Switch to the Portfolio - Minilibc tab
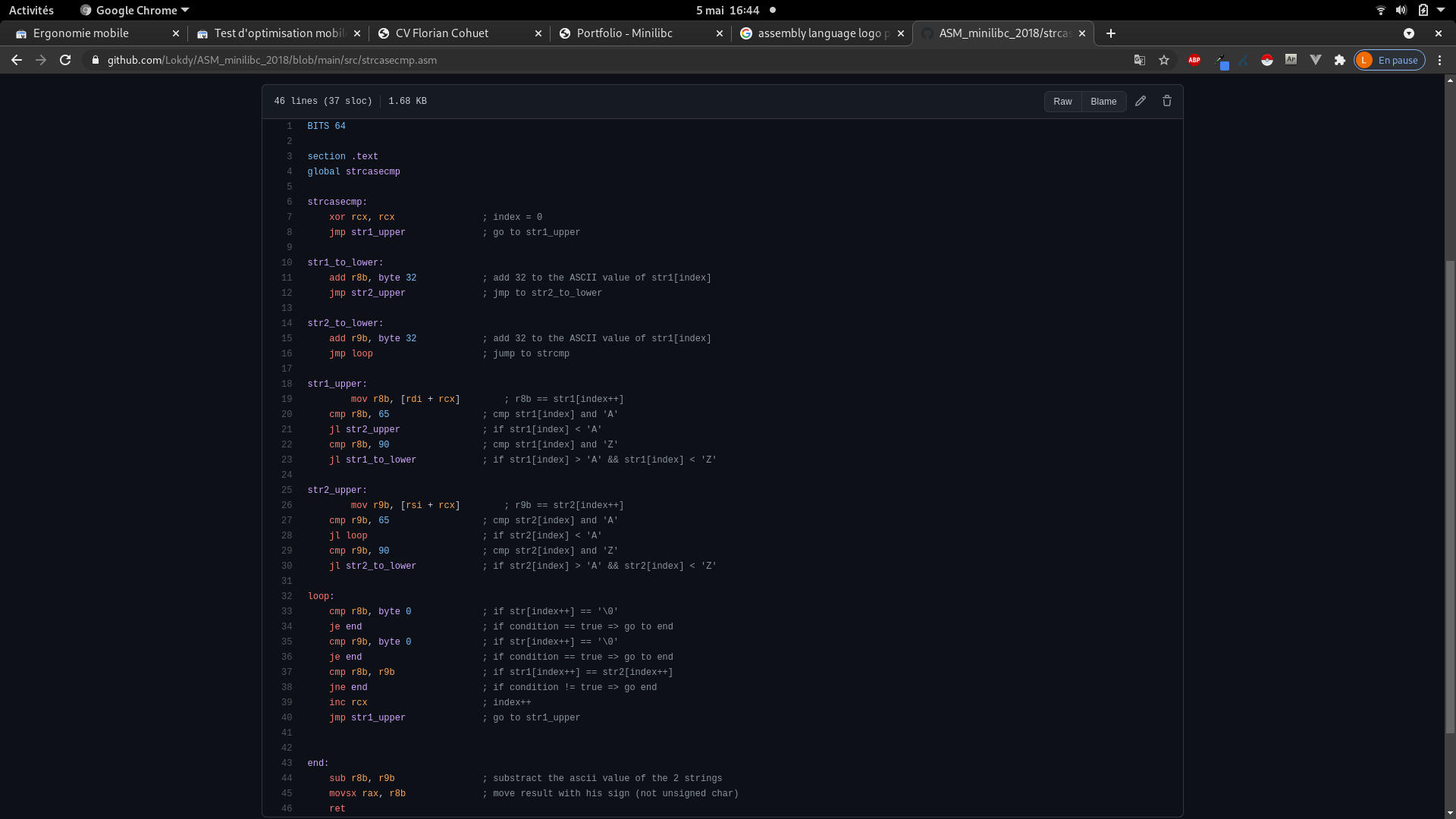Screen dimensions: 1456x819 [x=641, y=33]
